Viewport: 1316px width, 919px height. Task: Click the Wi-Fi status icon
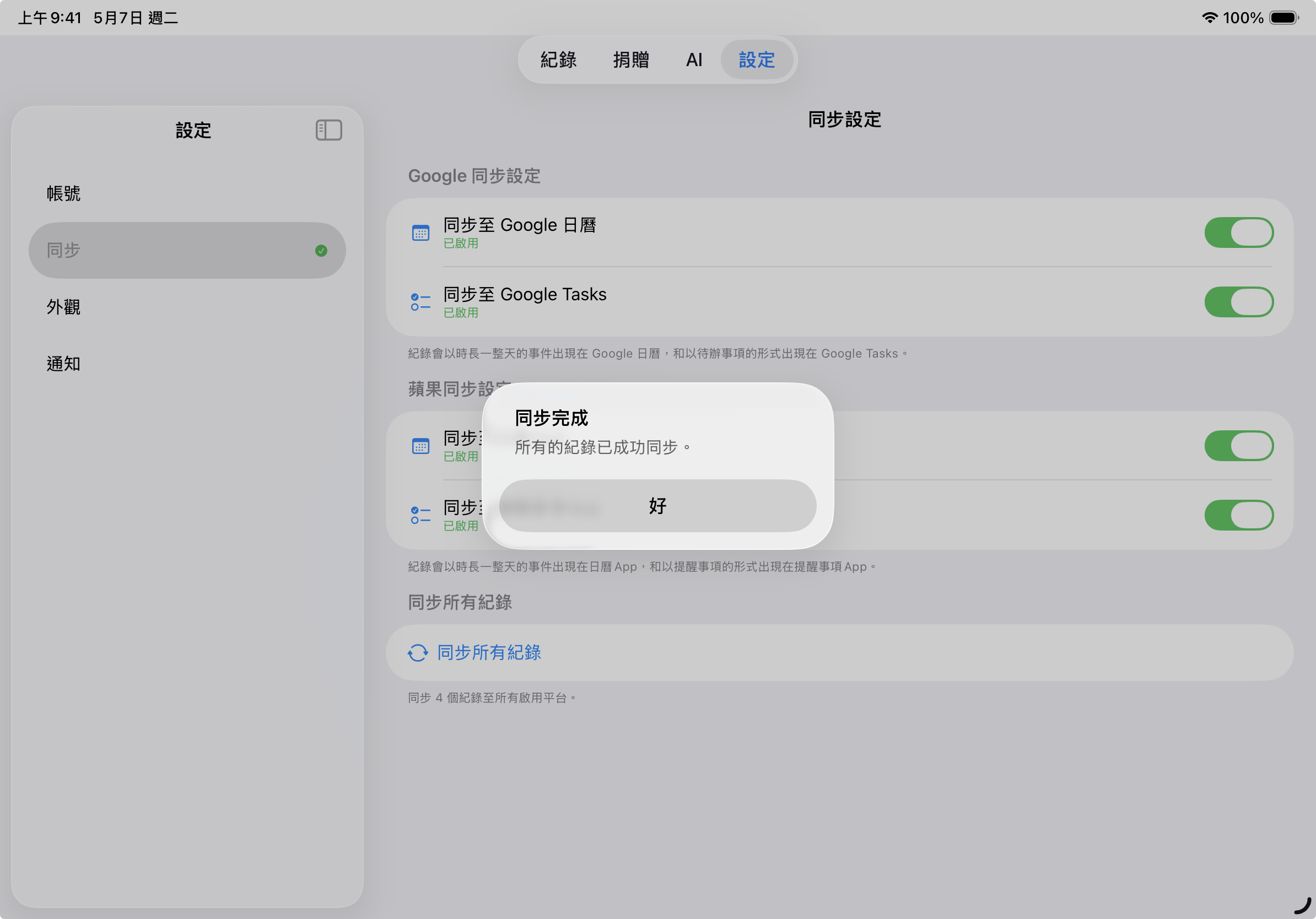tap(1210, 17)
